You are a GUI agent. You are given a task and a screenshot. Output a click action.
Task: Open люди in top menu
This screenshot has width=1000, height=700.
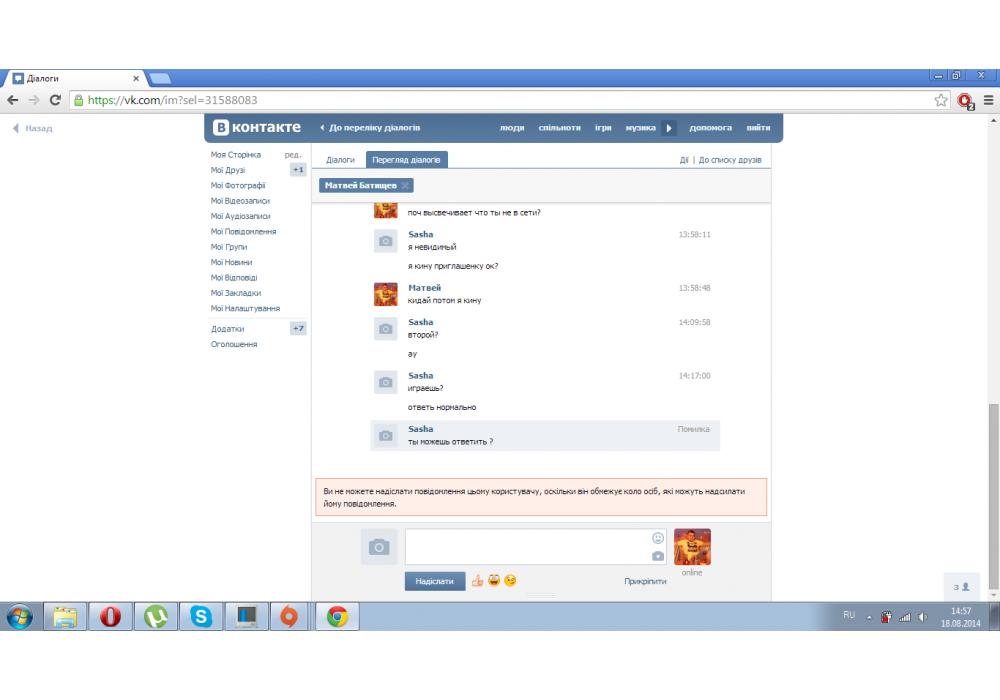[512, 128]
